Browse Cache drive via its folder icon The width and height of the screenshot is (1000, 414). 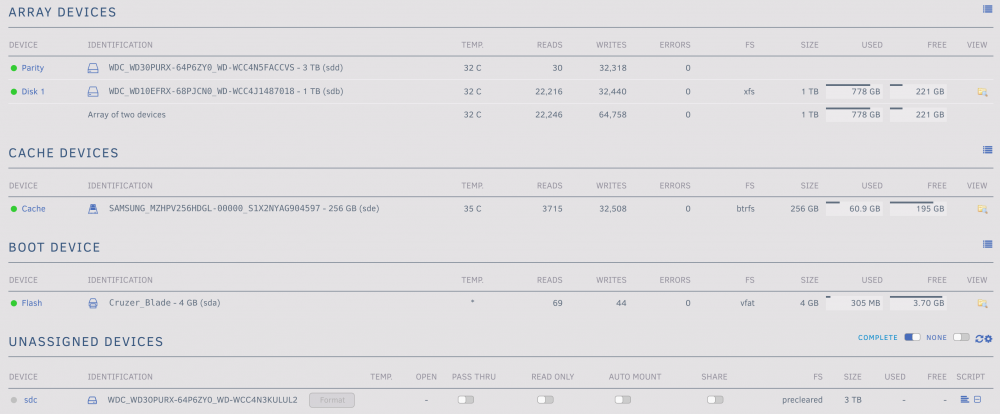tap(982, 209)
